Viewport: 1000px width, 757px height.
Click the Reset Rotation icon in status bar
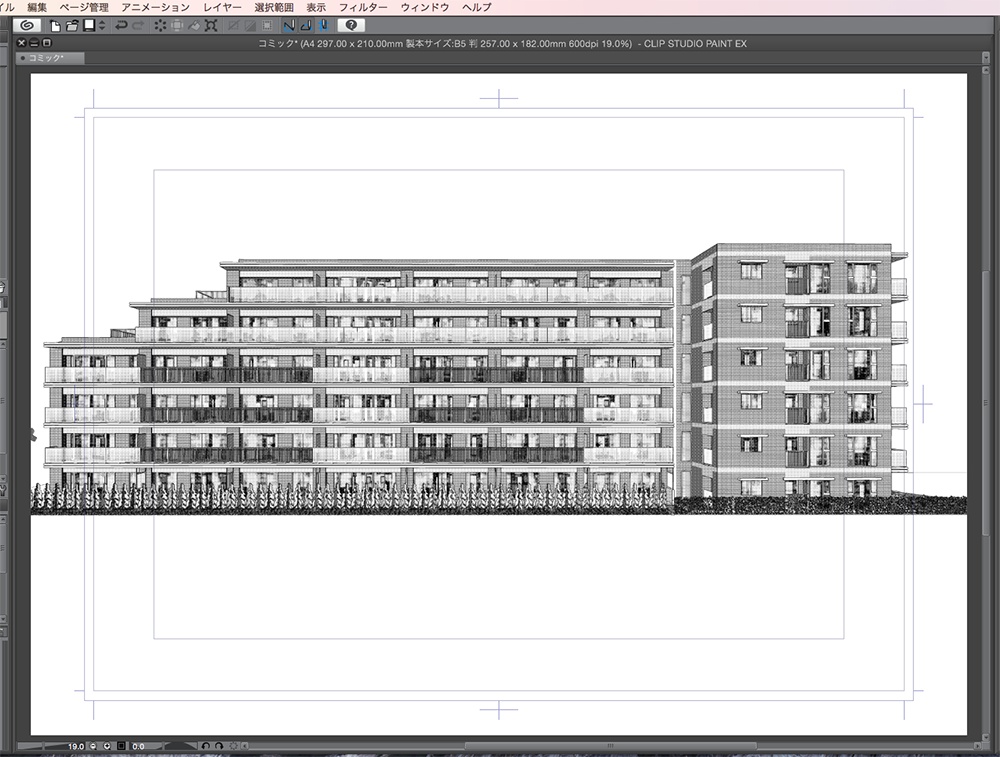click(x=233, y=746)
